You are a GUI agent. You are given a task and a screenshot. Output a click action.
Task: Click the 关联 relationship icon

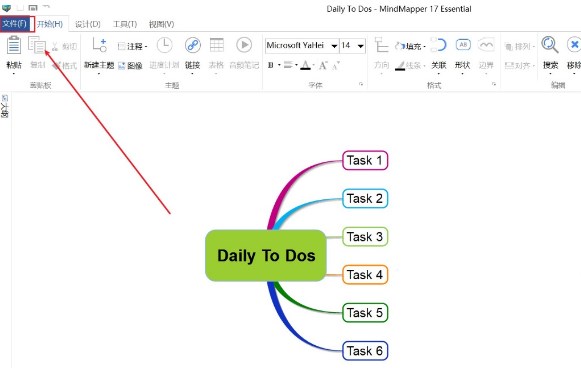(x=439, y=45)
